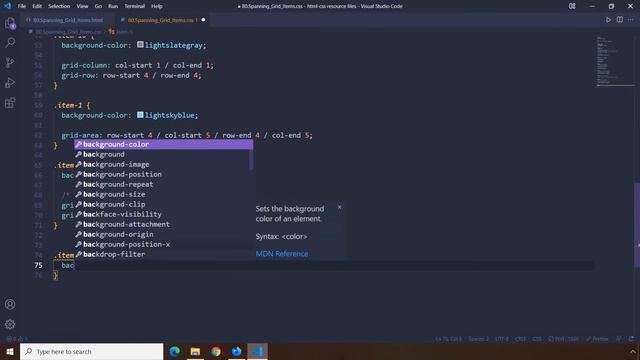Viewport: 640px width, 360px height.
Task: Open the Run menu
Action: pyautogui.click(x=113, y=6)
